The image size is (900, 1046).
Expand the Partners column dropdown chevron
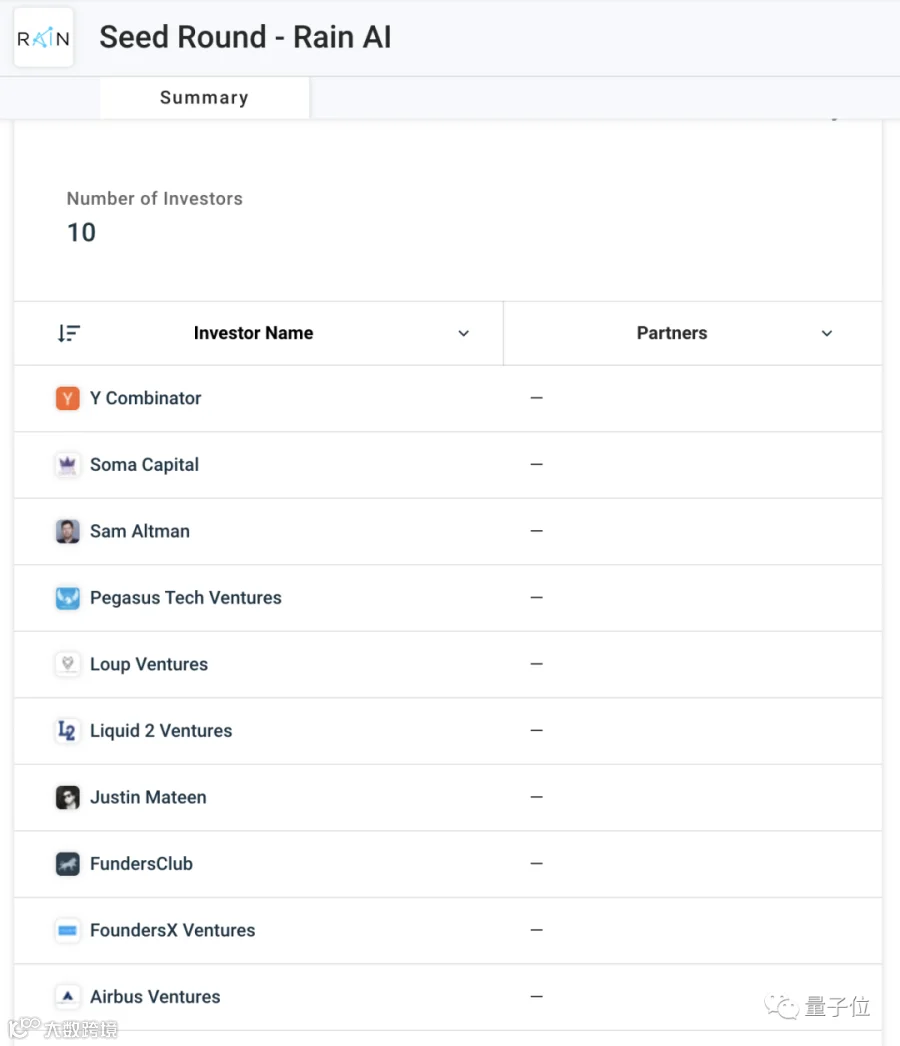827,333
